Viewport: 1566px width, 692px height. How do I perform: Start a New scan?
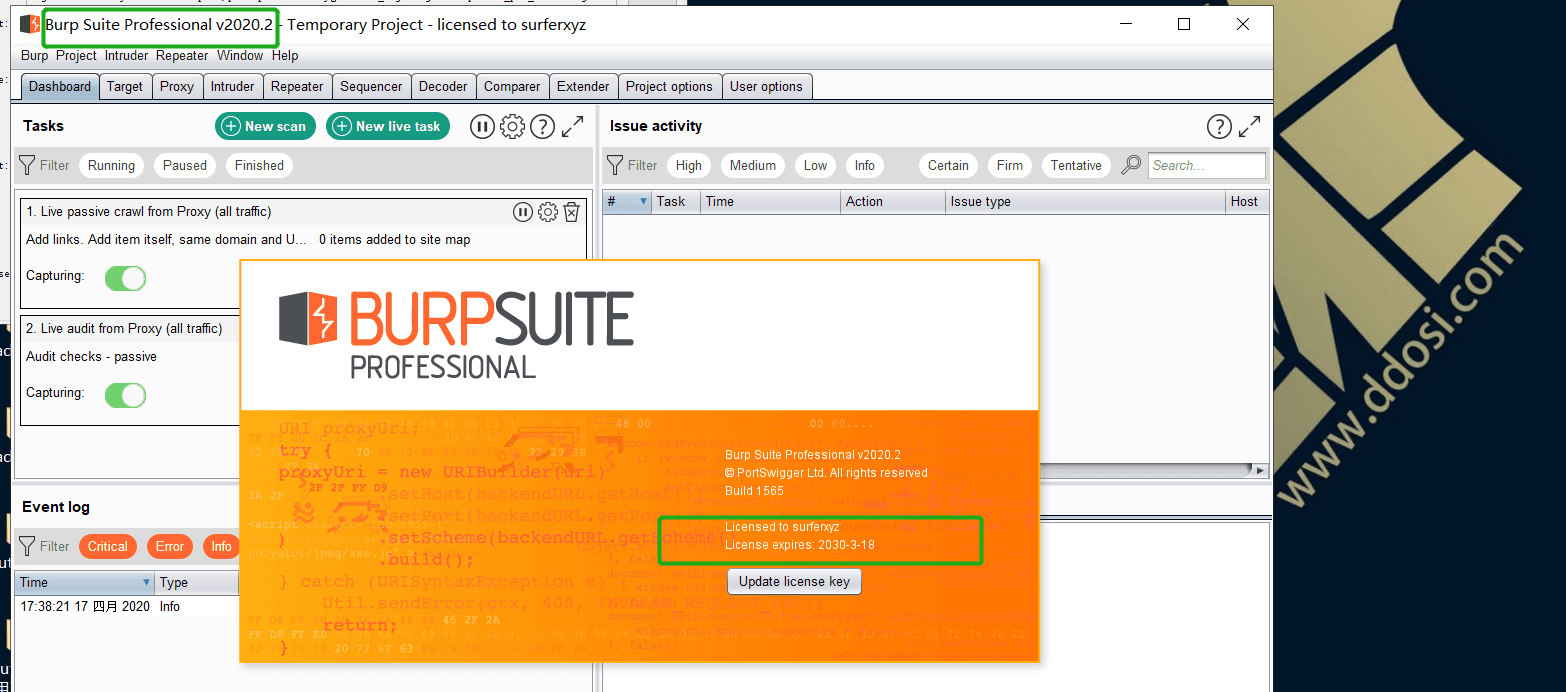coord(266,126)
